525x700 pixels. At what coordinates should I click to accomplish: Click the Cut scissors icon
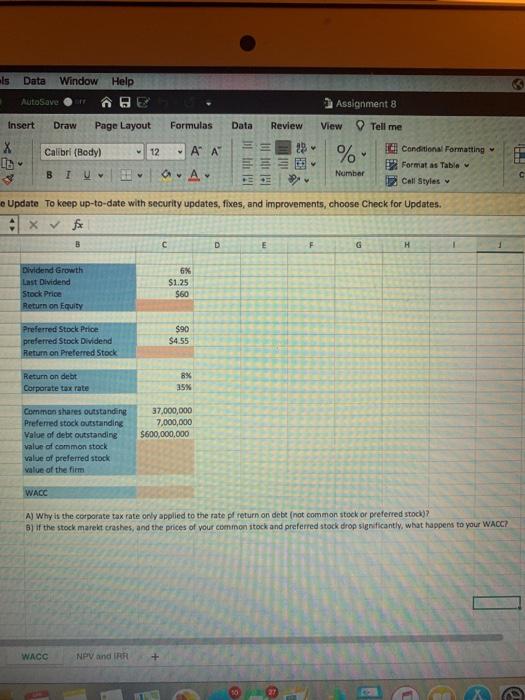click(x=8, y=147)
